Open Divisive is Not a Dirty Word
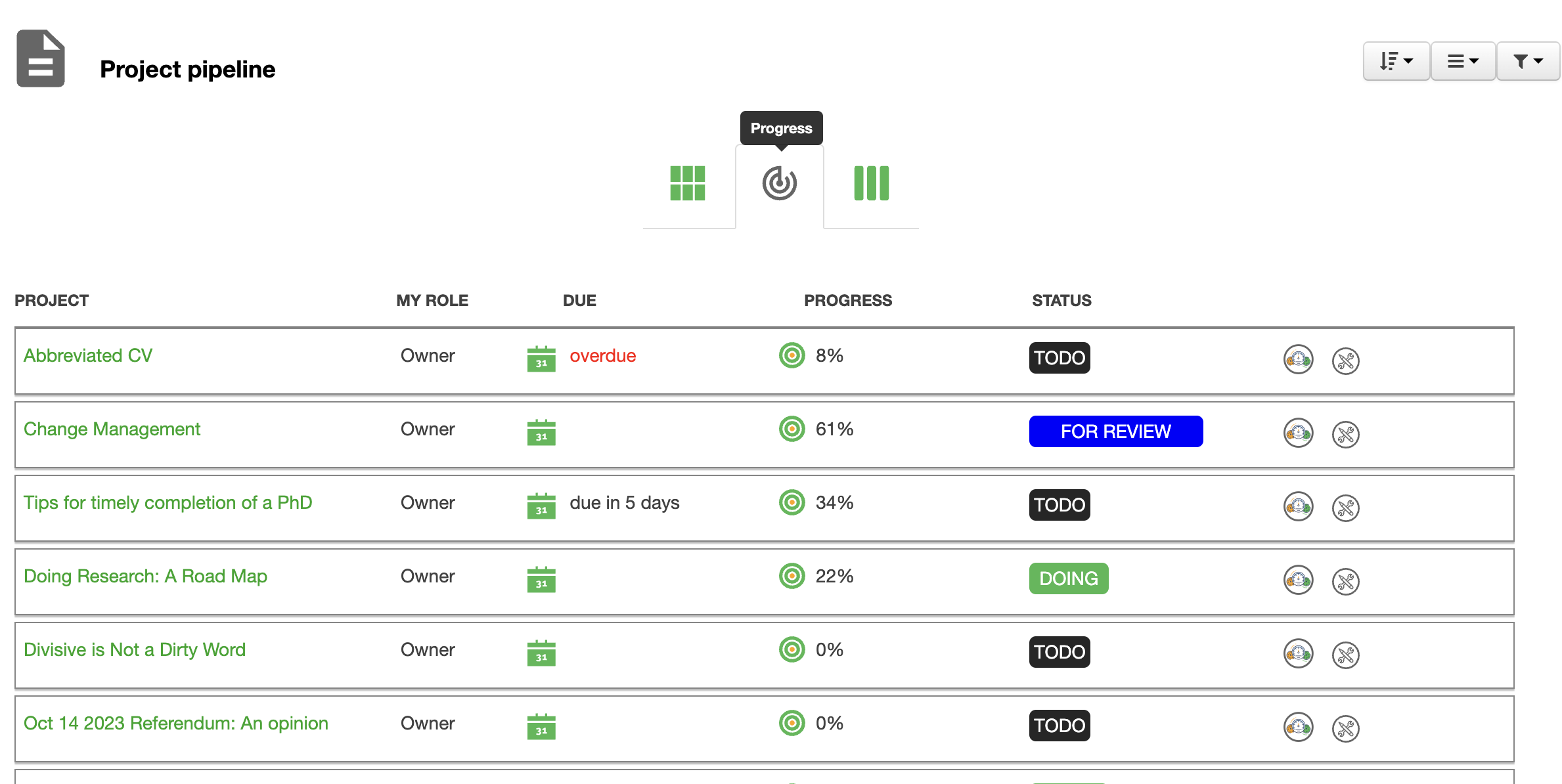This screenshot has height=784, width=1562. [x=135, y=649]
